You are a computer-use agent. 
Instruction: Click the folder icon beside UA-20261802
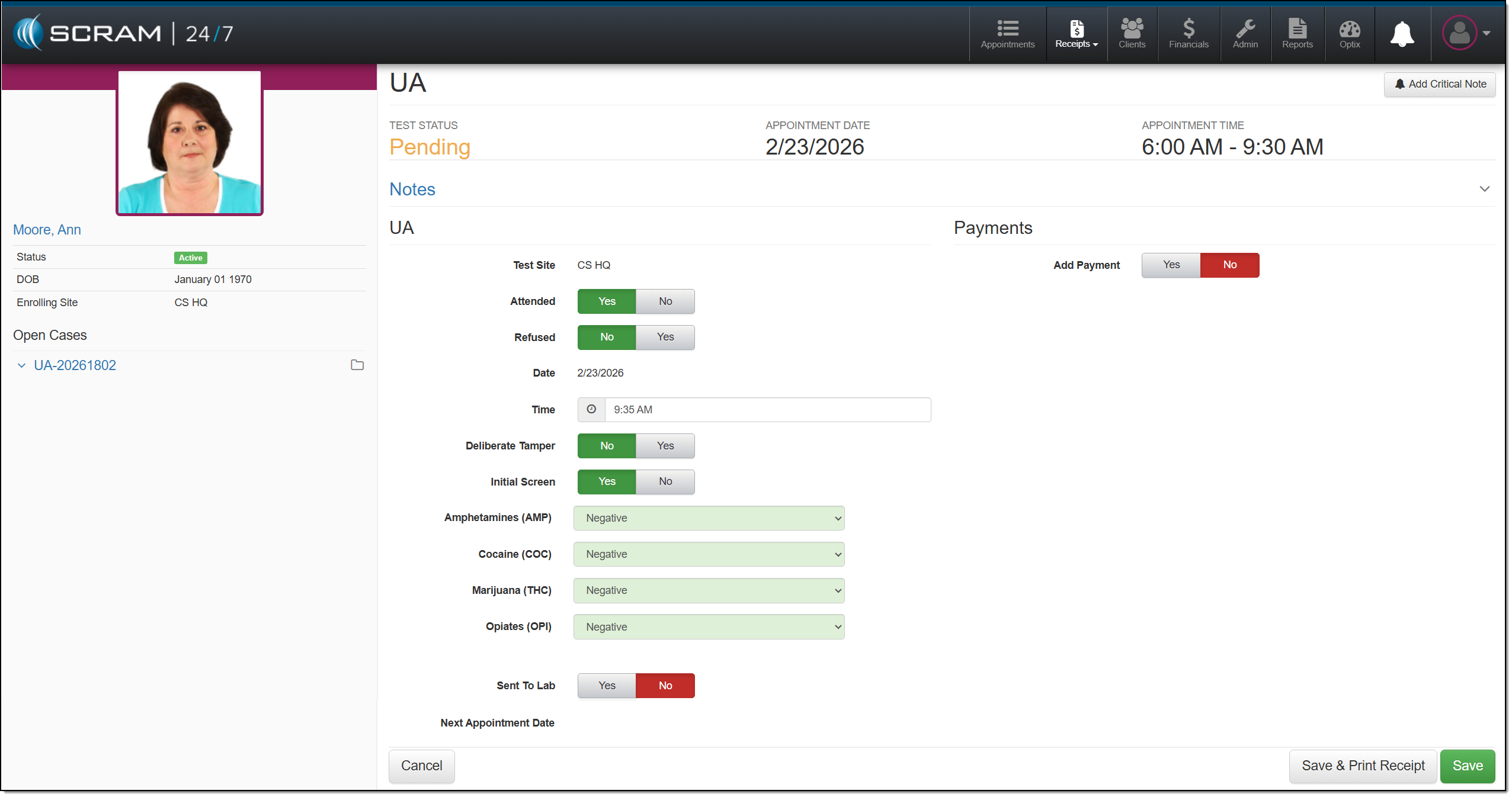tap(357, 365)
